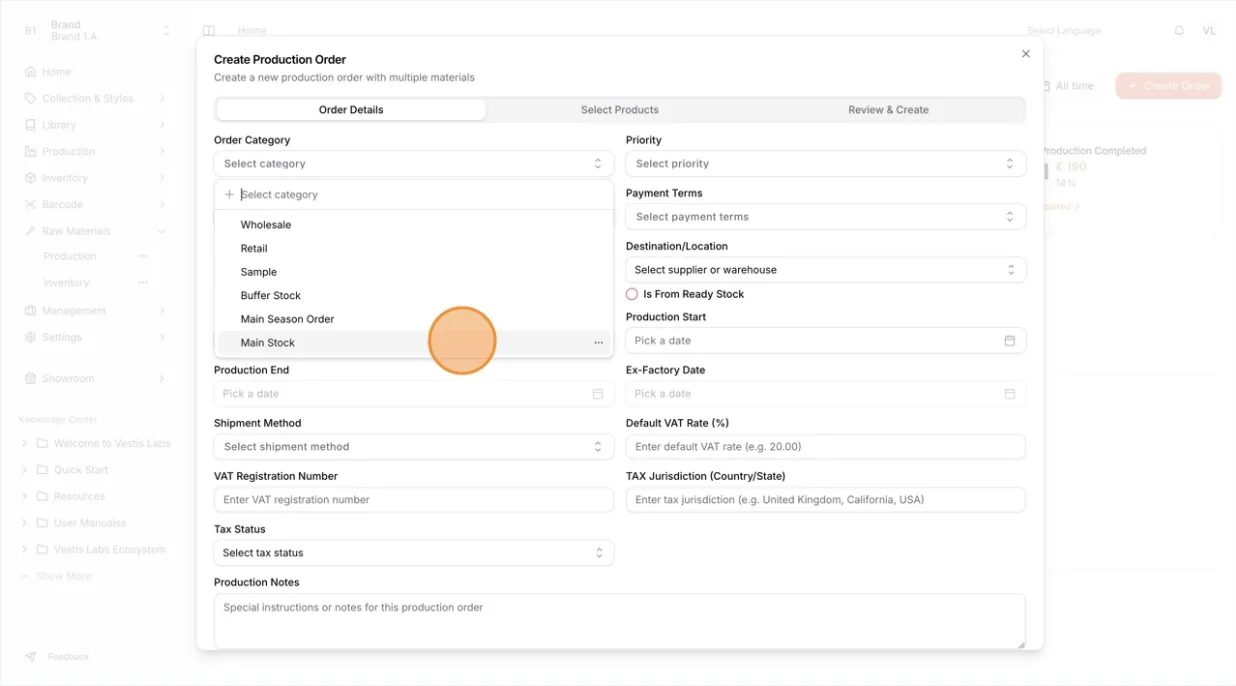This screenshot has width=1236, height=686.
Task: Open the notifications bell icon
Action: pyautogui.click(x=1179, y=31)
